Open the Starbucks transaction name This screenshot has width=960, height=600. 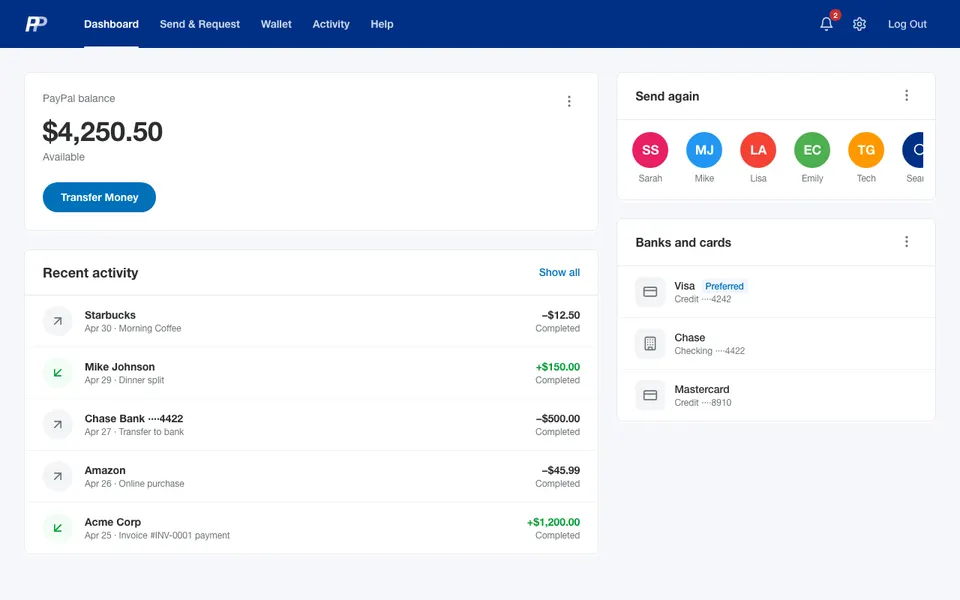point(110,315)
